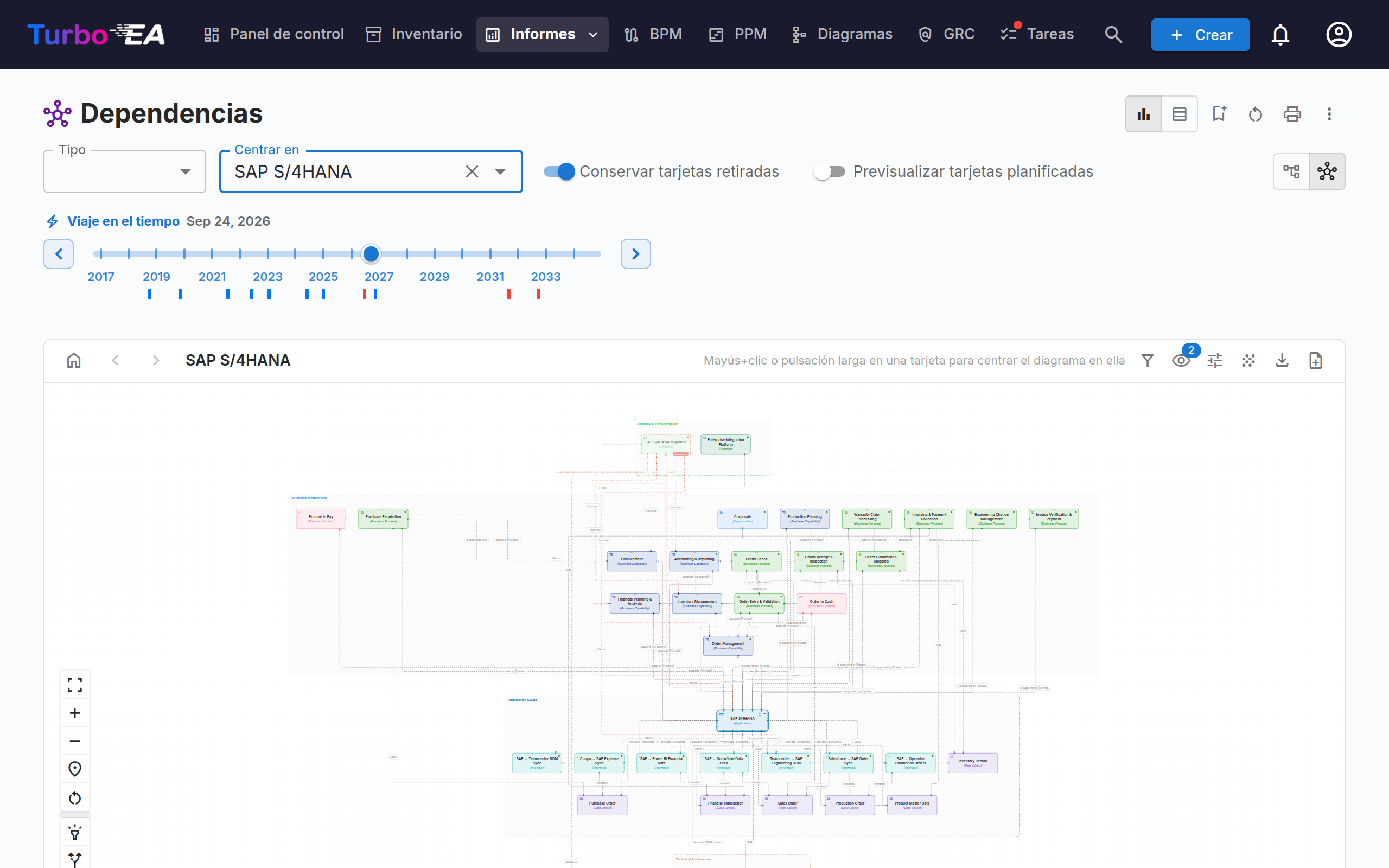Screen dimensions: 1389x868
Task: Open Tareas with notification dot
Action: pyautogui.click(x=1037, y=34)
